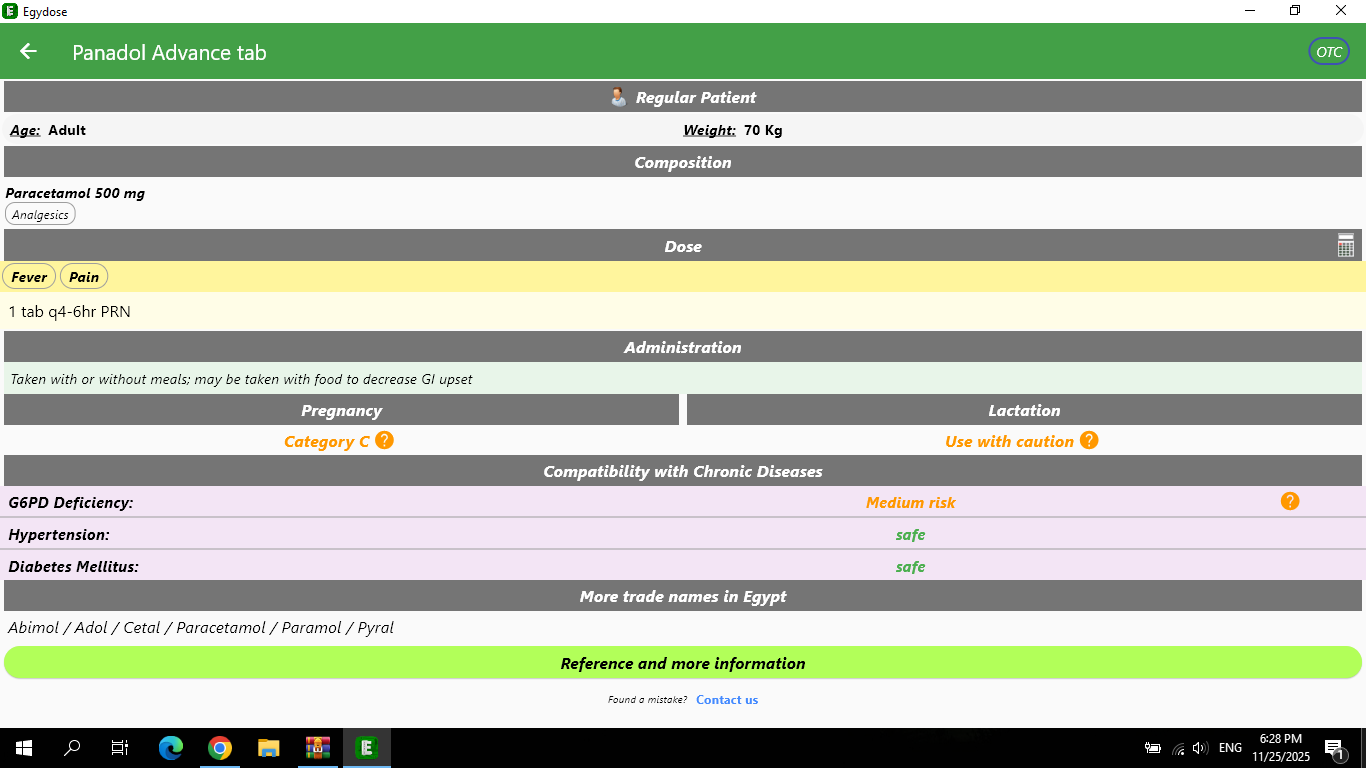This screenshot has width=1366, height=768.
Task: Open File Explorer from the taskbar
Action: 268,748
